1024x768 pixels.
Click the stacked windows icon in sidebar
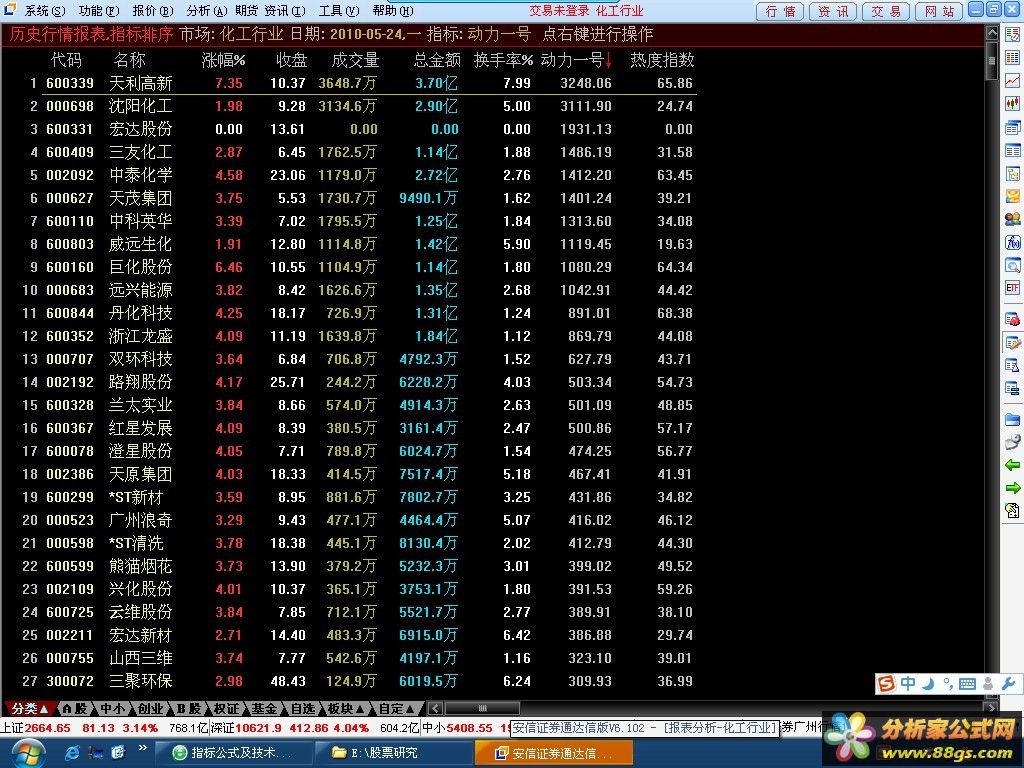pyautogui.click(x=1013, y=127)
